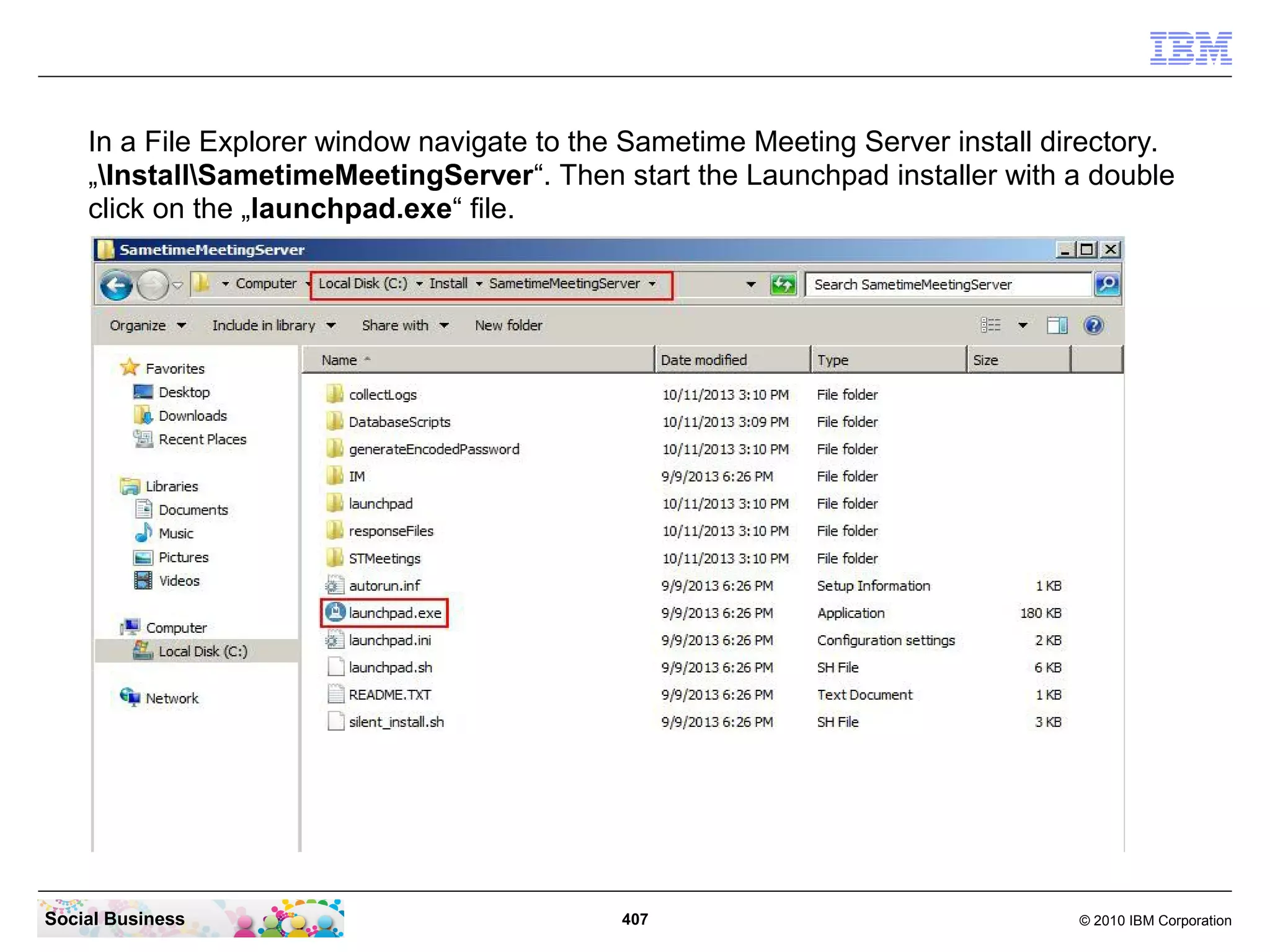
Task: Select the DatabaseScripts folder
Action: point(399,422)
